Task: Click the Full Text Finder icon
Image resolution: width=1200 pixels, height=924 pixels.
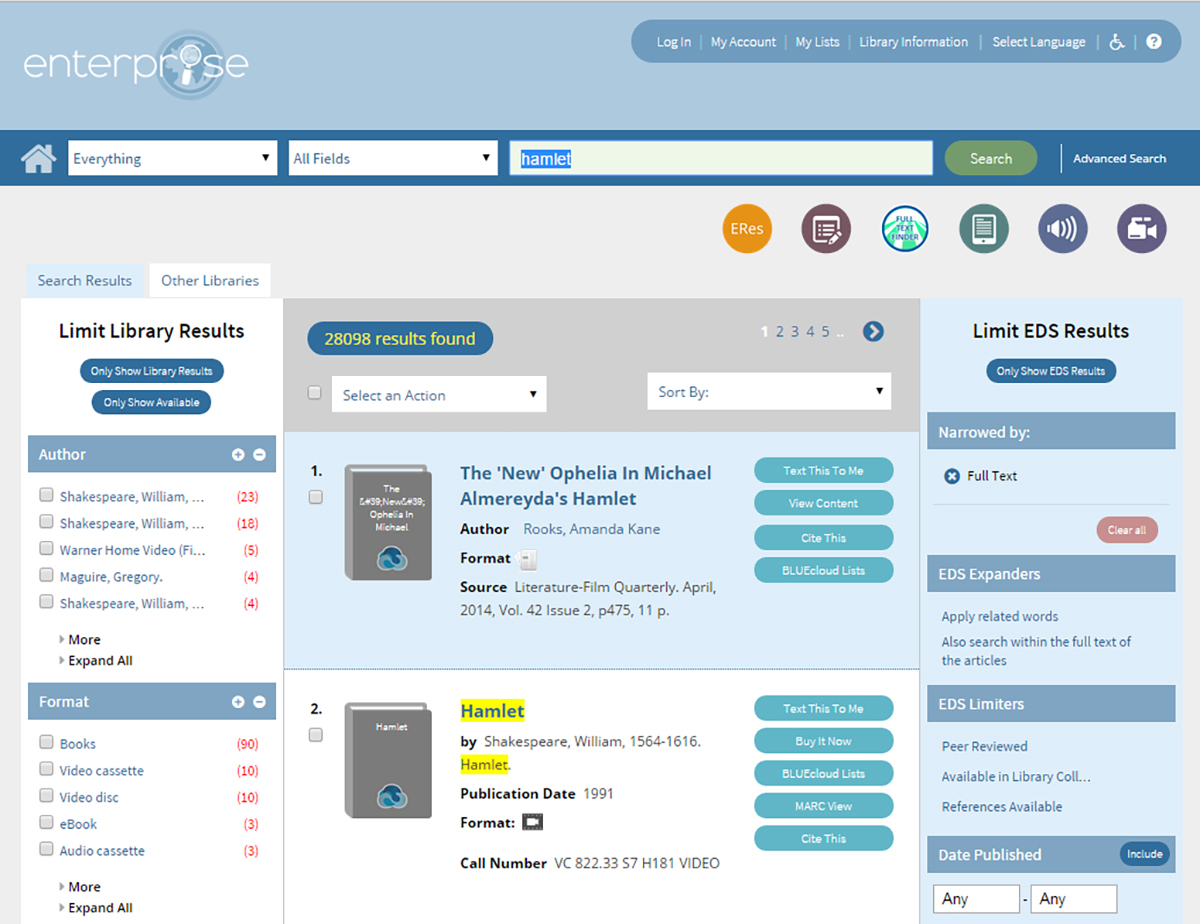Action: [905, 229]
